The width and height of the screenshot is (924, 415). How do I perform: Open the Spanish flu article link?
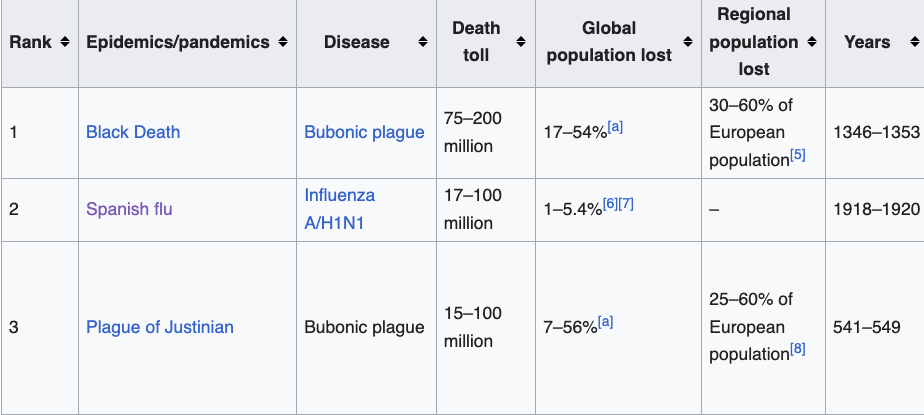pyautogui.click(x=129, y=209)
